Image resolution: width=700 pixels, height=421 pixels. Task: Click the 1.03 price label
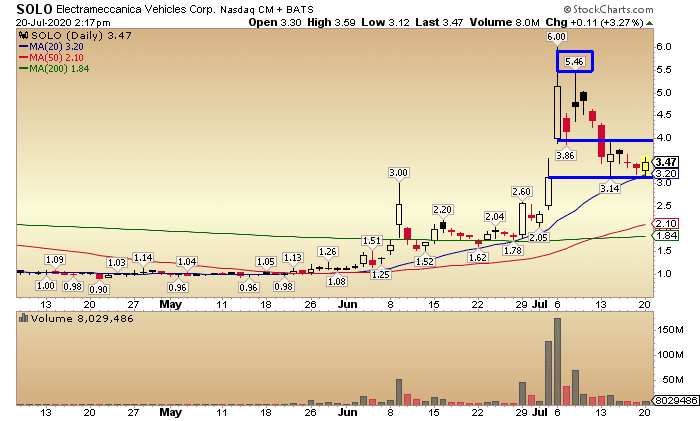(x=117, y=263)
